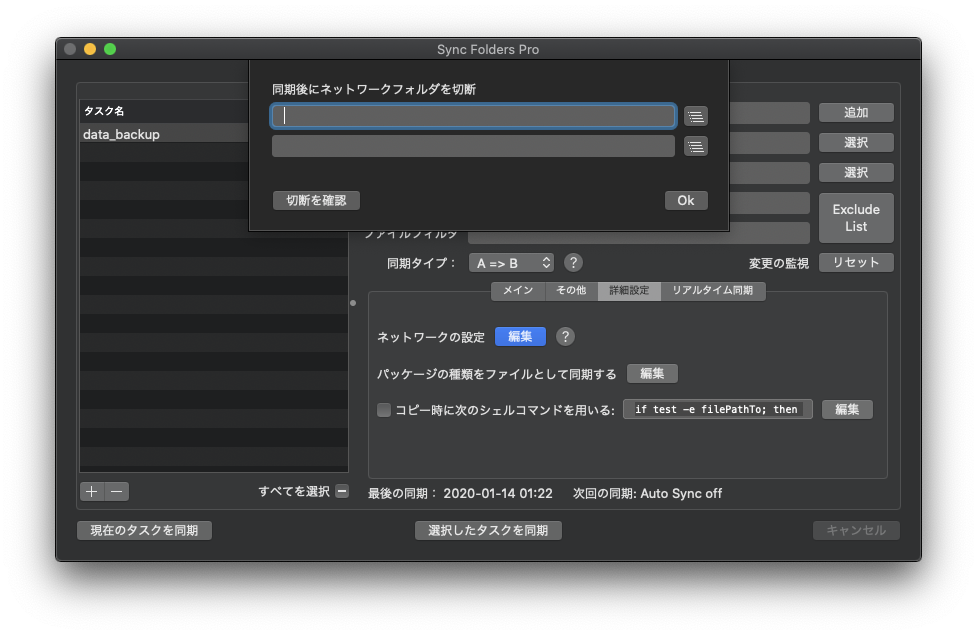This screenshot has width=977, height=635.
Task: Click the 次回の同期: Auto Sync off text
Action: [x=647, y=494]
